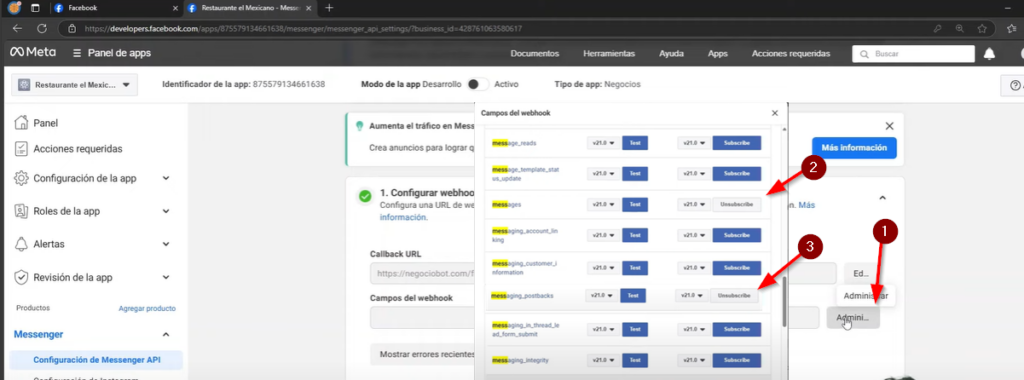Collapse the Configurar webhooks step chevron
This screenshot has width=1024, height=380.
882,197
